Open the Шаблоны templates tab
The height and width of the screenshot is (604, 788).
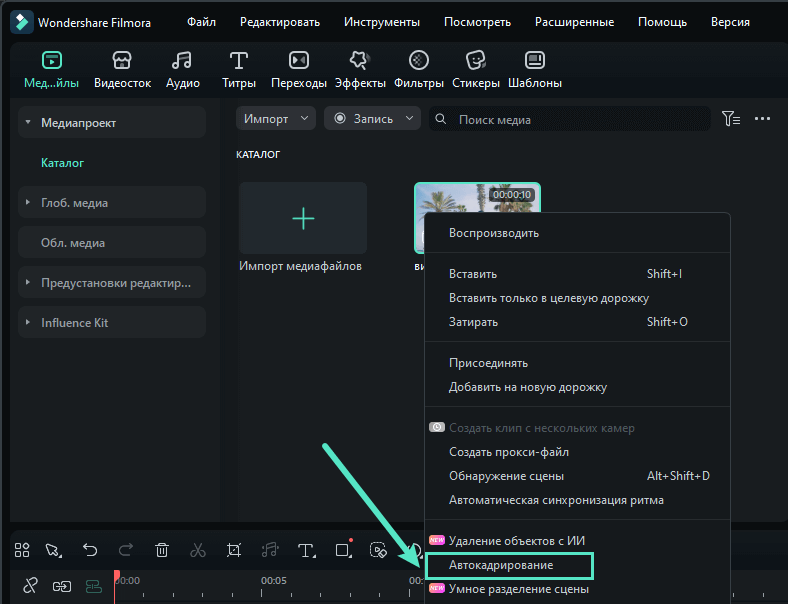535,70
